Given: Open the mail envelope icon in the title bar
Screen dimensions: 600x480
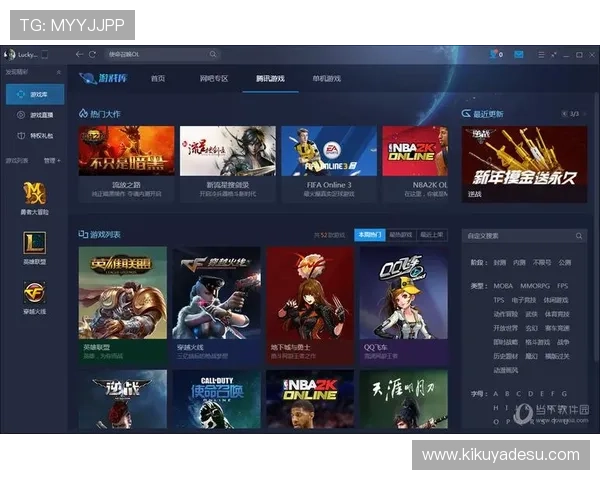Looking at the screenshot, I should [x=519, y=54].
